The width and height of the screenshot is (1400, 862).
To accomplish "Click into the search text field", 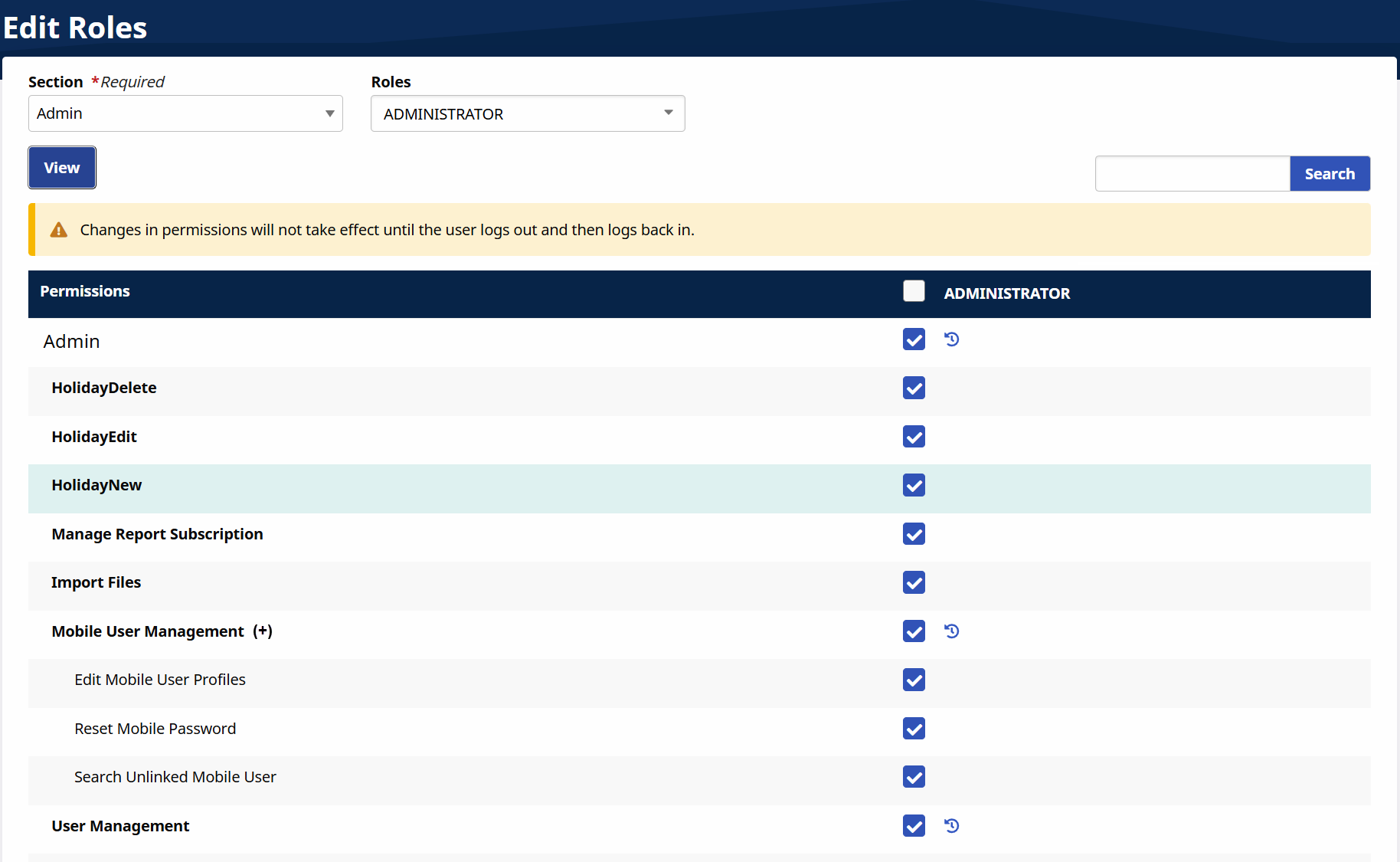I will pyautogui.click(x=1192, y=174).
